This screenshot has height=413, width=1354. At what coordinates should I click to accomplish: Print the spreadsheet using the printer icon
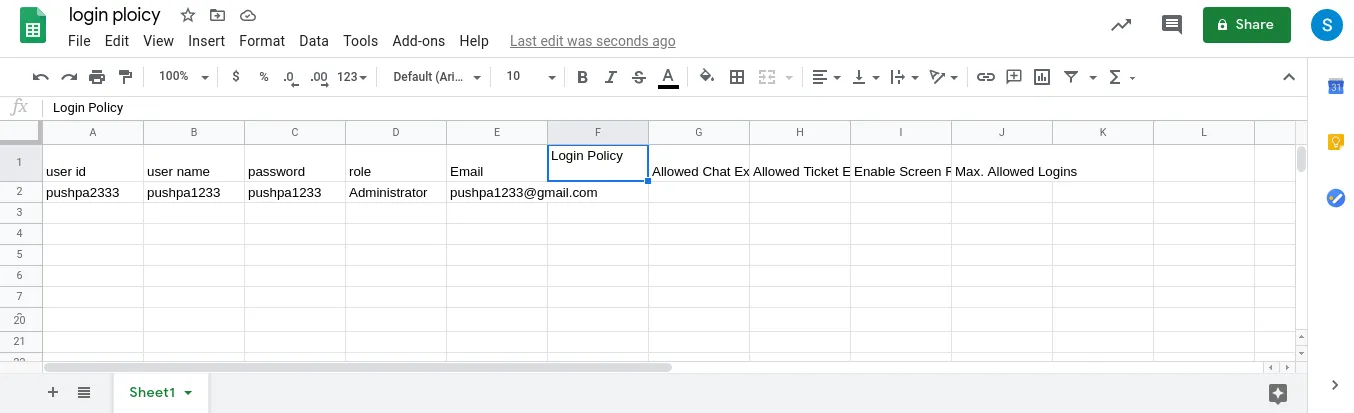coord(97,77)
